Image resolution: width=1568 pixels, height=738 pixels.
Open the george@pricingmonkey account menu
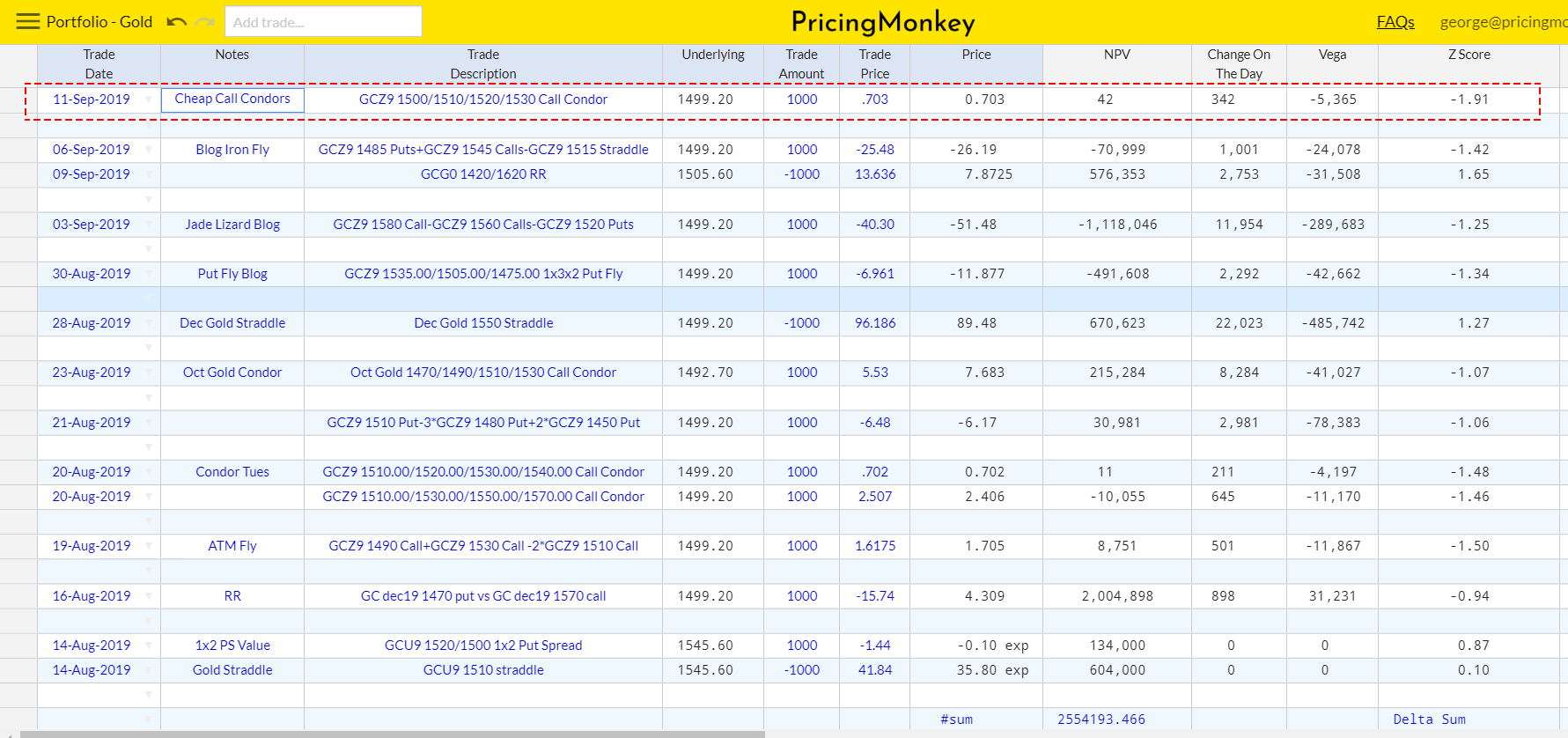1504,22
